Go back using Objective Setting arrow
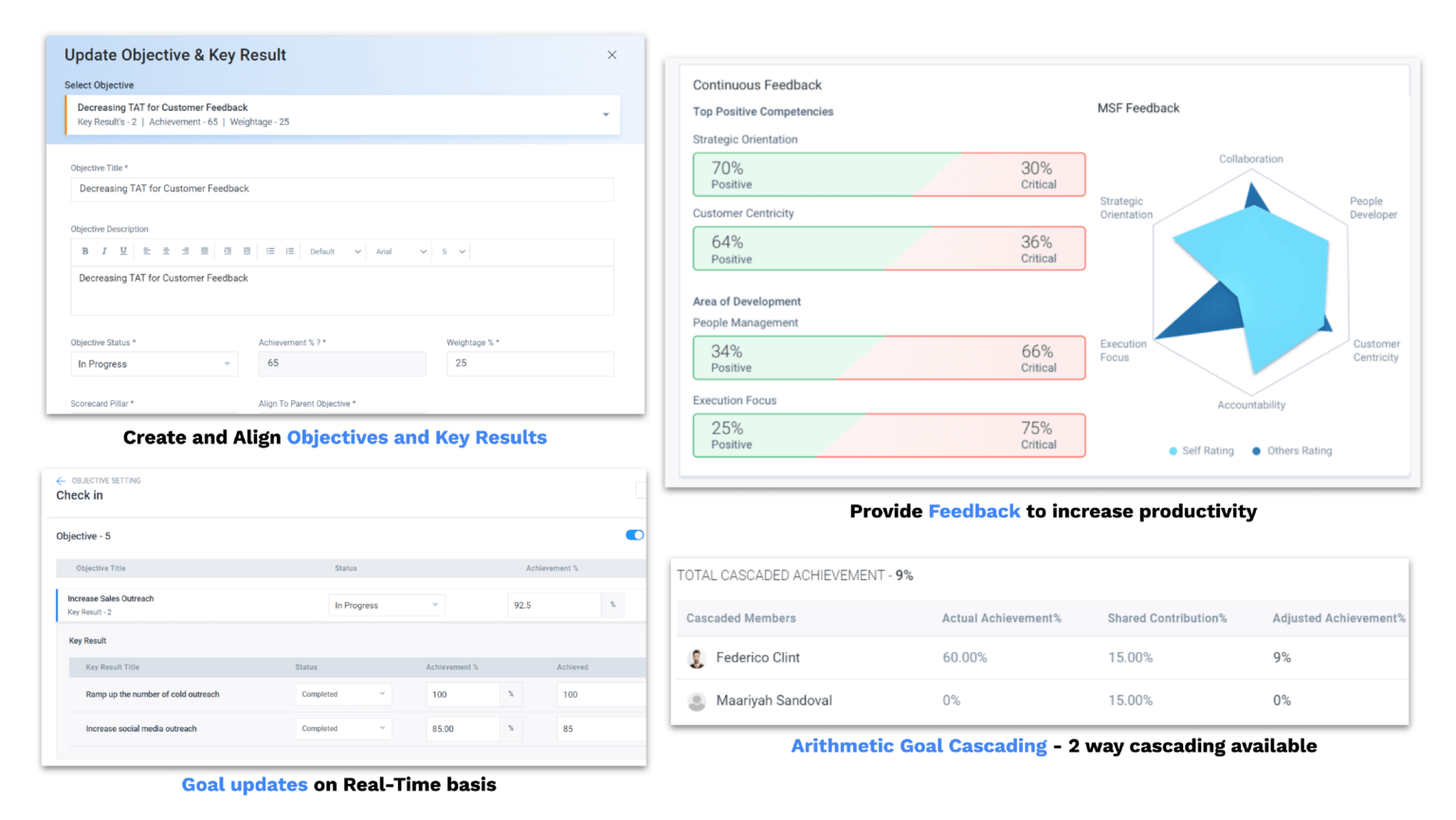1456x820 pixels. click(x=61, y=481)
